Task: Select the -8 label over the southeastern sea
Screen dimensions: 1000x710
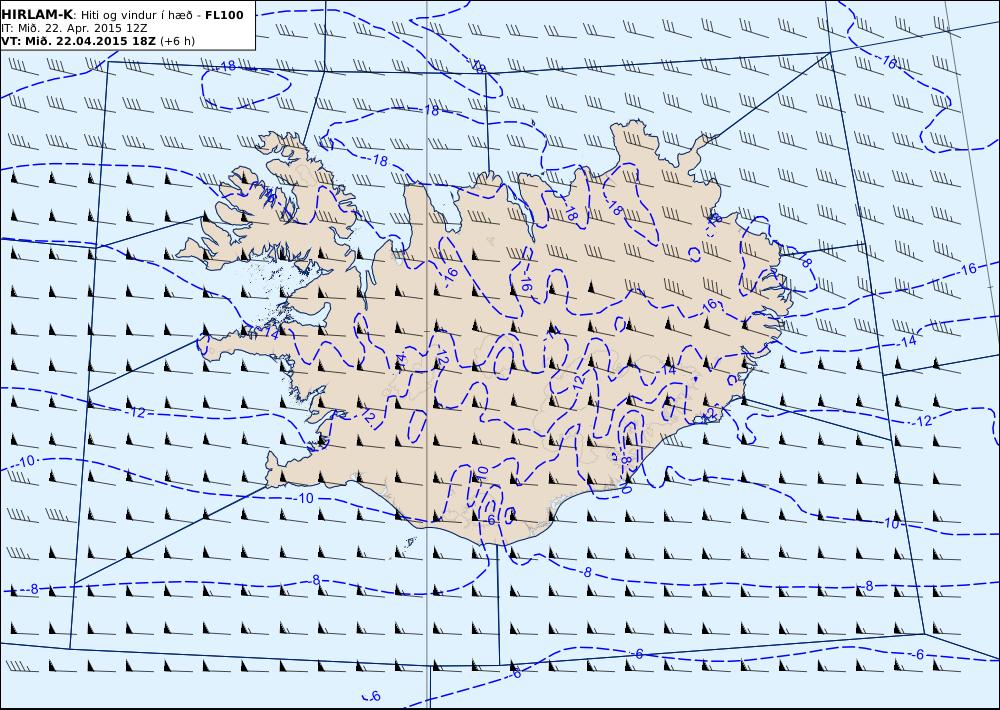Action: click(x=867, y=586)
